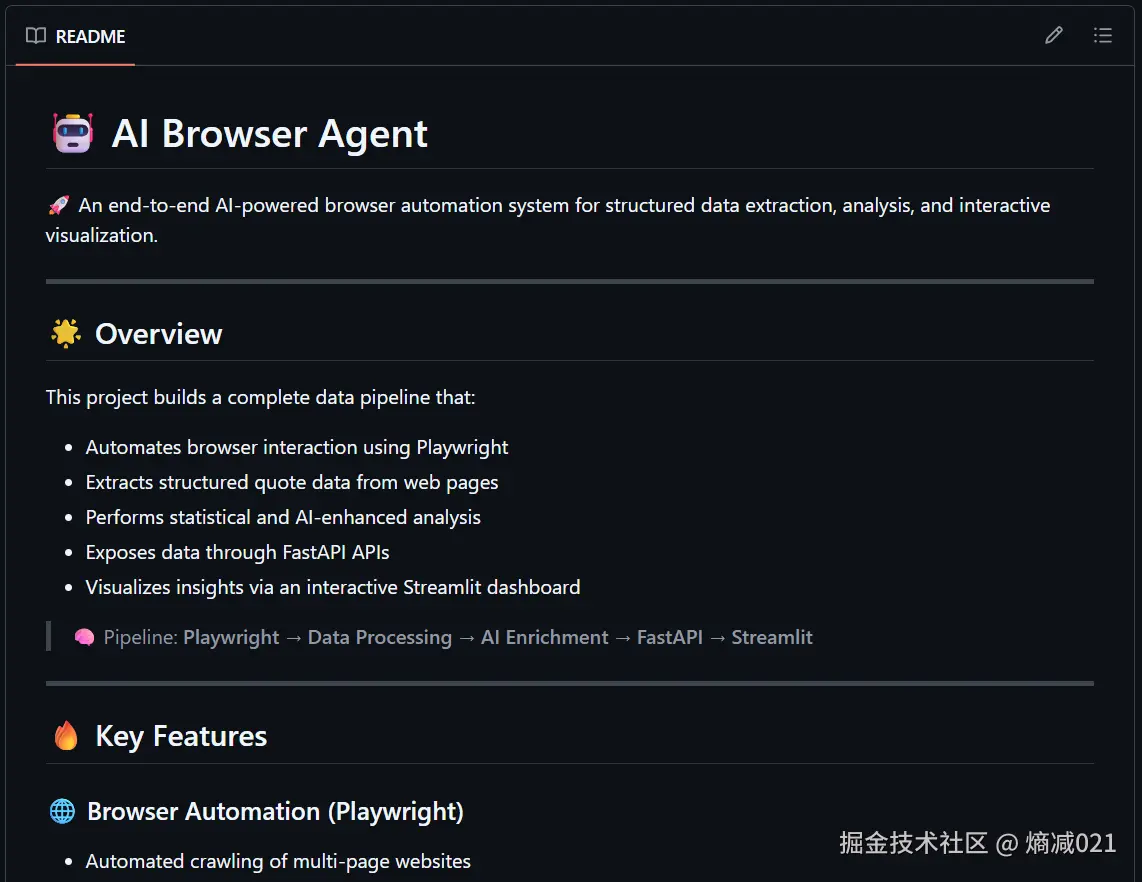Viewport: 1142px width, 882px height.
Task: Click the word 'Playwright' in the Pipeline line
Action: pos(231,638)
